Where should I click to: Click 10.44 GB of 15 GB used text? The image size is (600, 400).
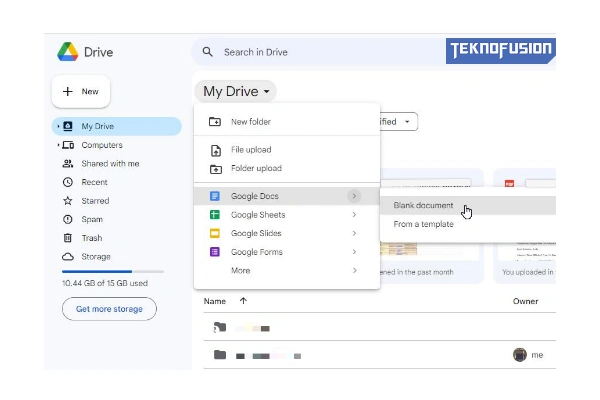pos(105,283)
